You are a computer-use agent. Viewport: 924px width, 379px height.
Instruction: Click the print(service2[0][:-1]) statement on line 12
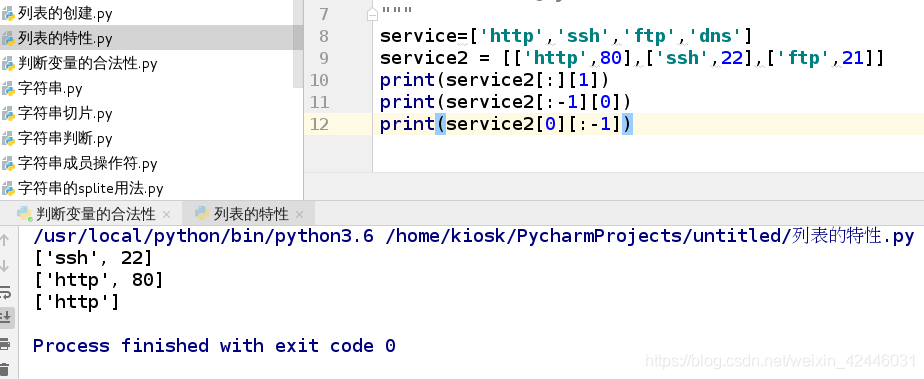coord(506,124)
